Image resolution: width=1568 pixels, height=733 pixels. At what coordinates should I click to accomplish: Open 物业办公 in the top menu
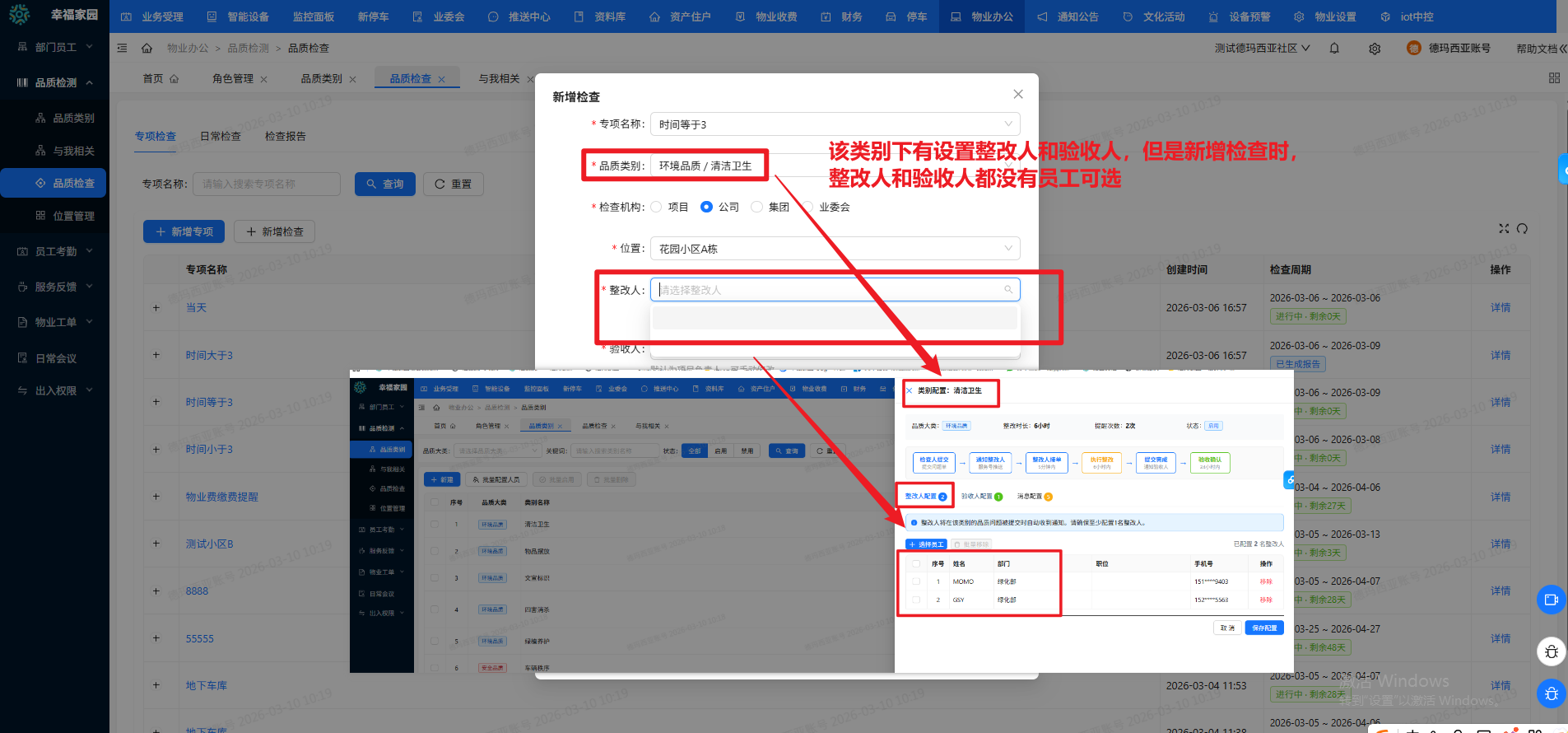tap(982, 16)
